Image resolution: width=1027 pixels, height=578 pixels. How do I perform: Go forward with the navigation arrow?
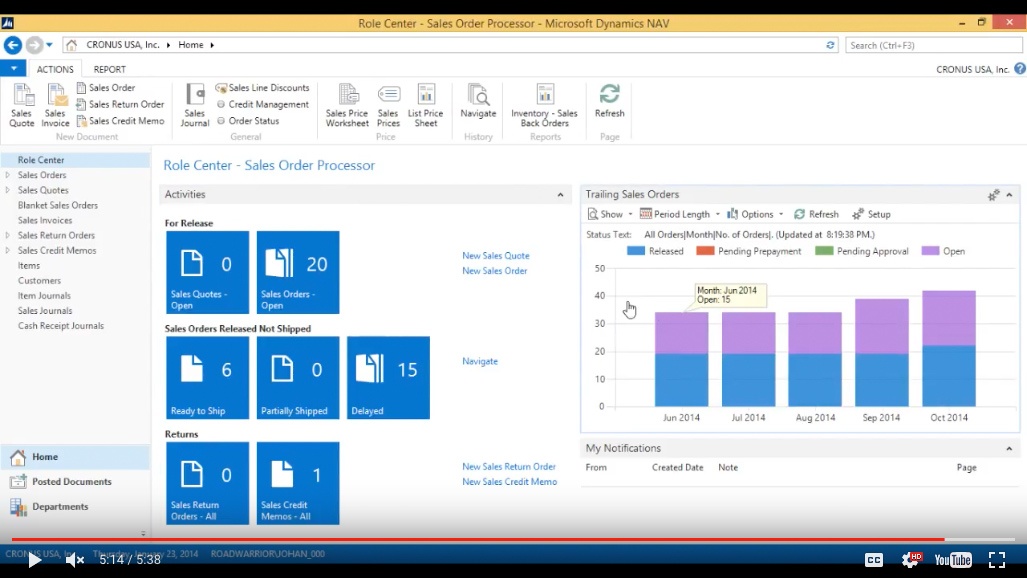34,45
